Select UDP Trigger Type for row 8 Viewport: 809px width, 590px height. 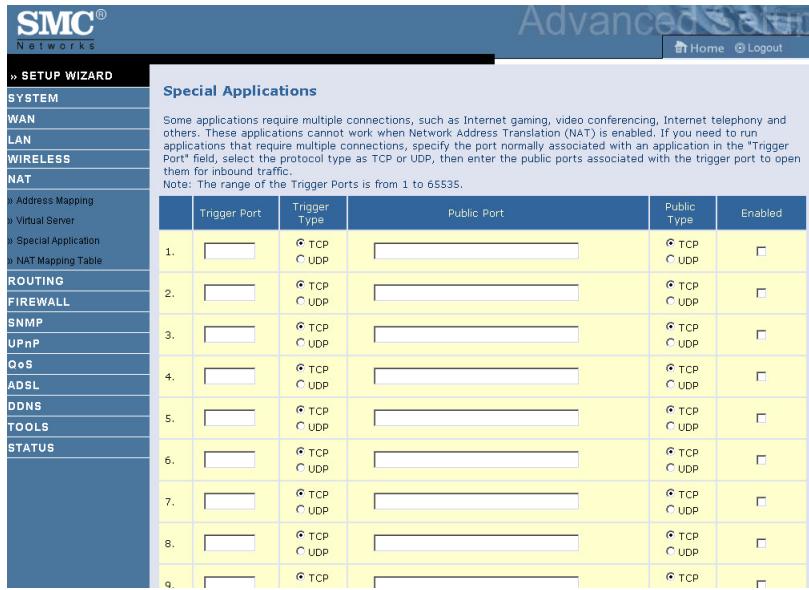pos(300,552)
